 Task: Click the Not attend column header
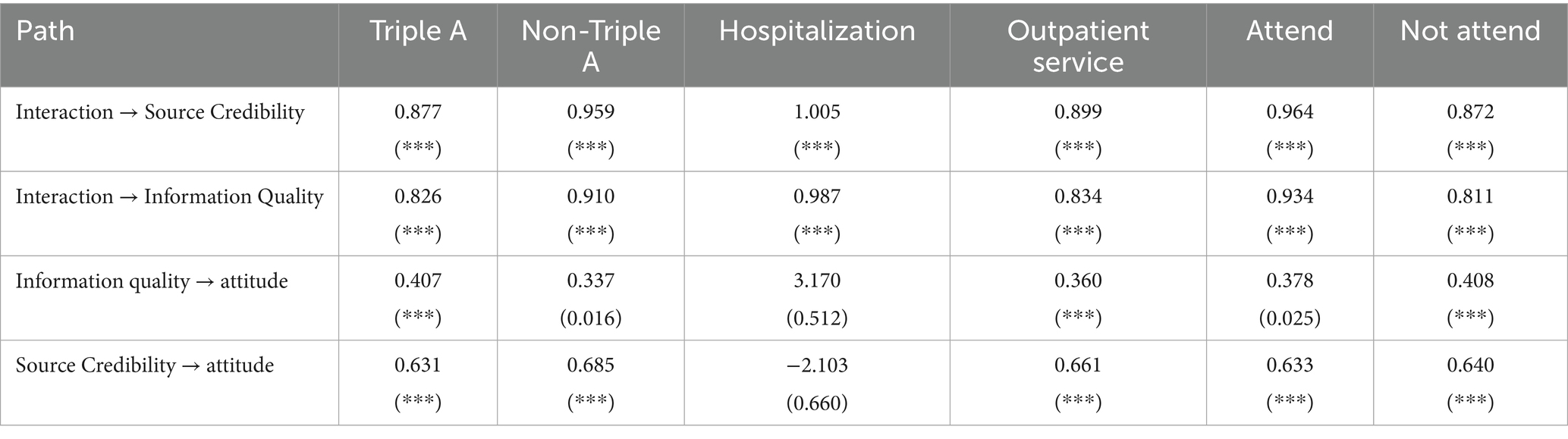tap(1470, 31)
